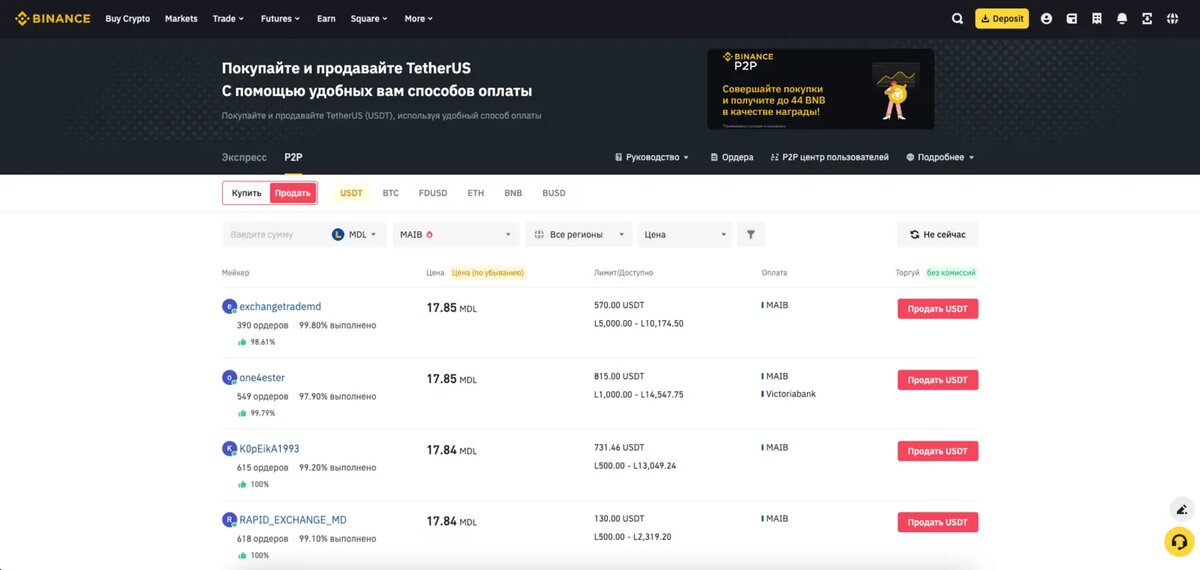Open the filter funnel icon
This screenshot has height=570, width=1200.
point(751,234)
